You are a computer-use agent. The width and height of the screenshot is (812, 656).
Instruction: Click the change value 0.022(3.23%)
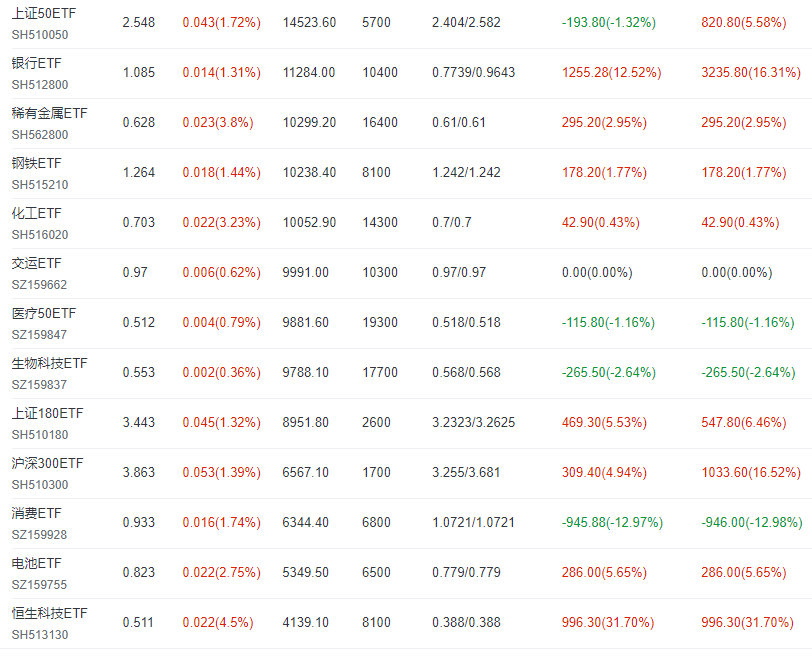point(222,223)
